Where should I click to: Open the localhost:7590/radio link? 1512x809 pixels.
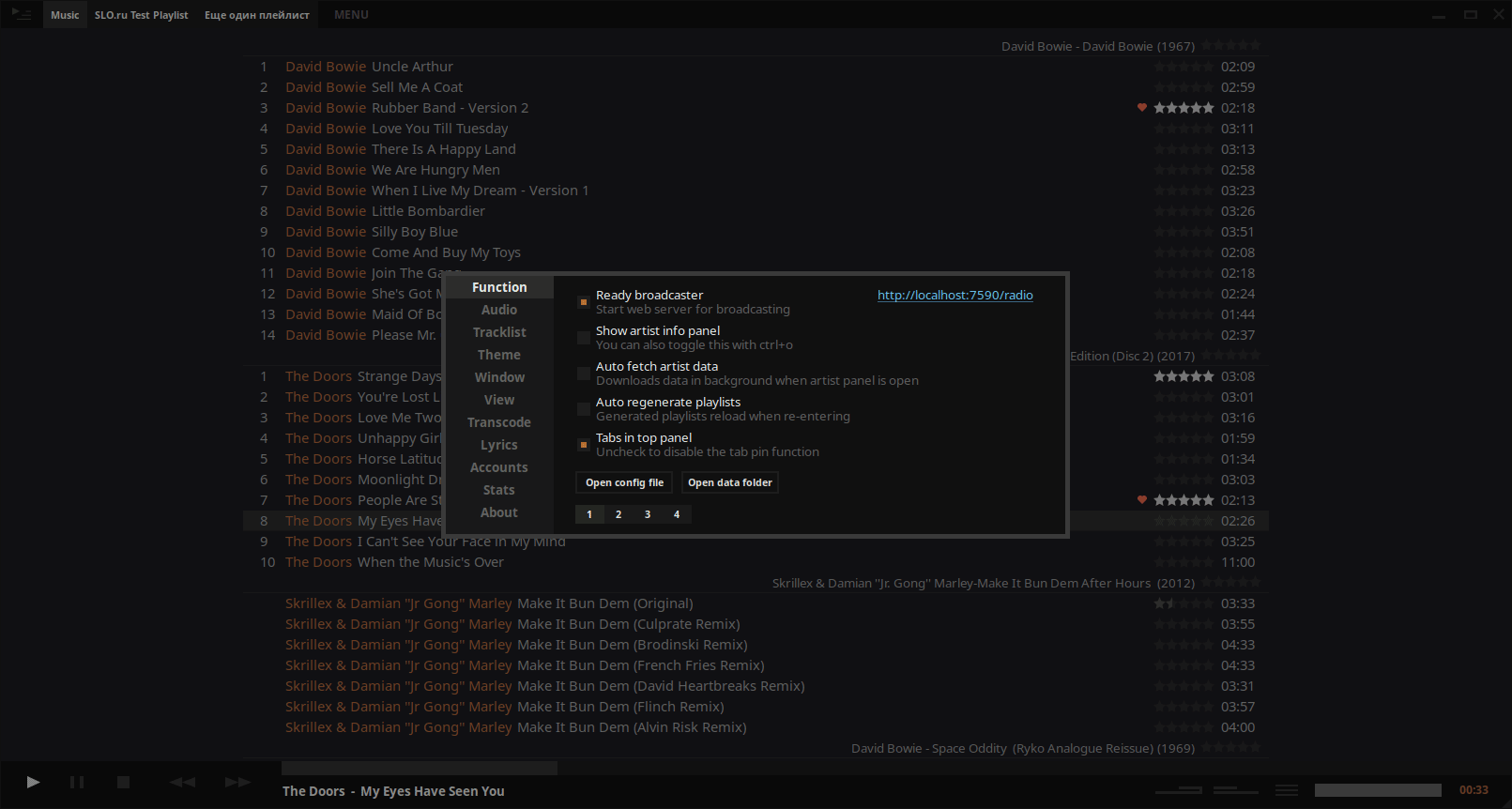[955, 295]
